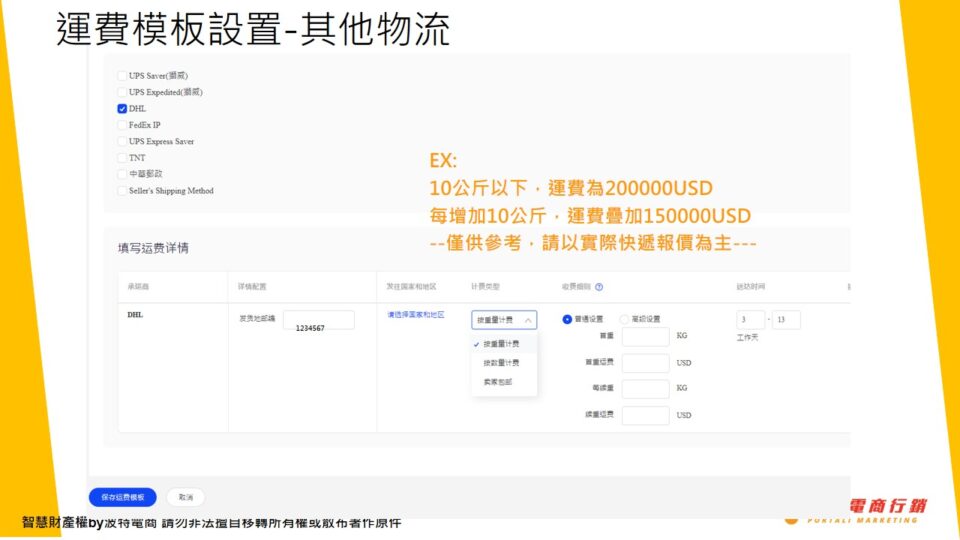This screenshot has width=960, height=540.
Task: Click the blue 保存运费模板 button
Action: point(122,497)
